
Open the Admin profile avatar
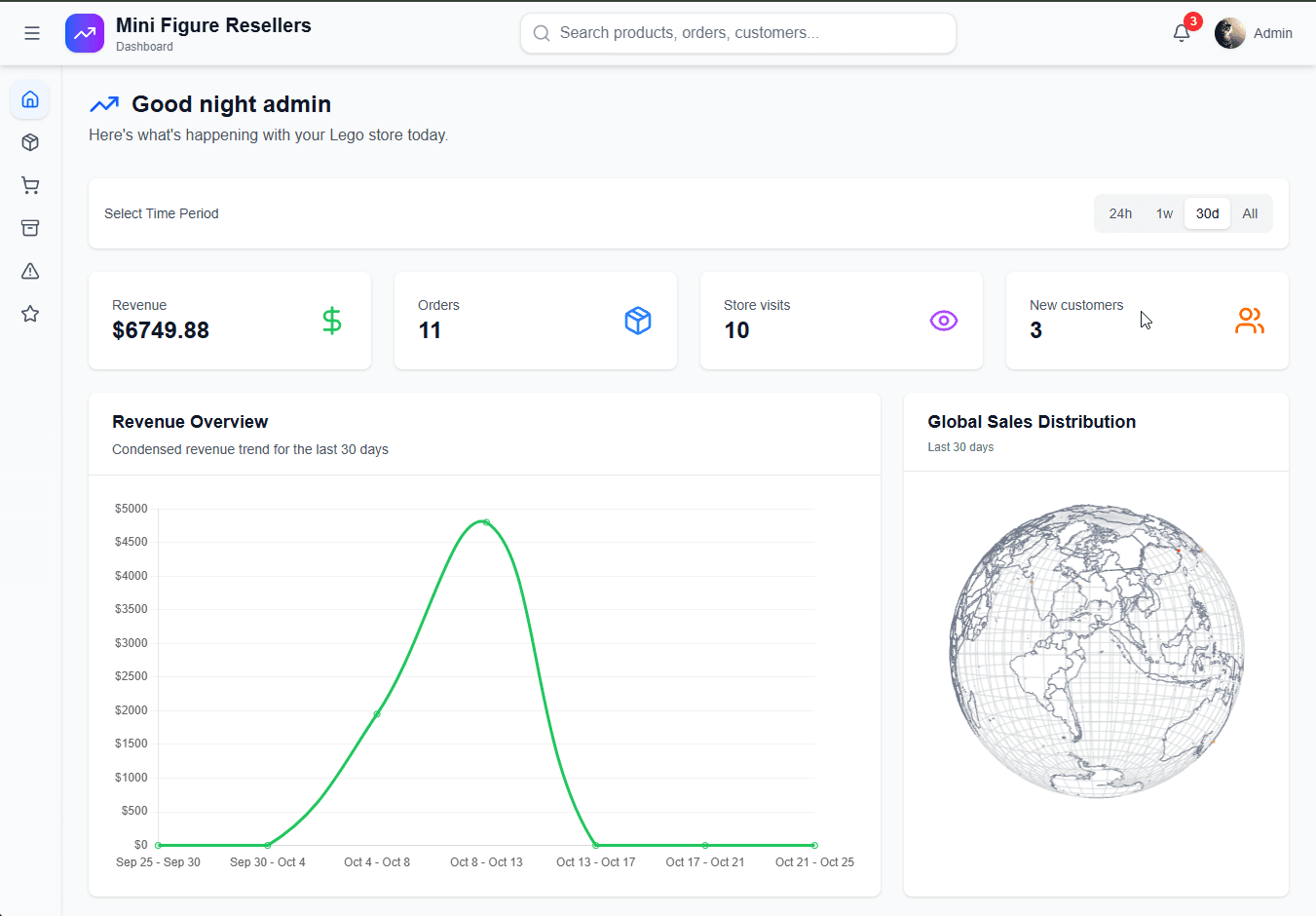[x=1229, y=32]
